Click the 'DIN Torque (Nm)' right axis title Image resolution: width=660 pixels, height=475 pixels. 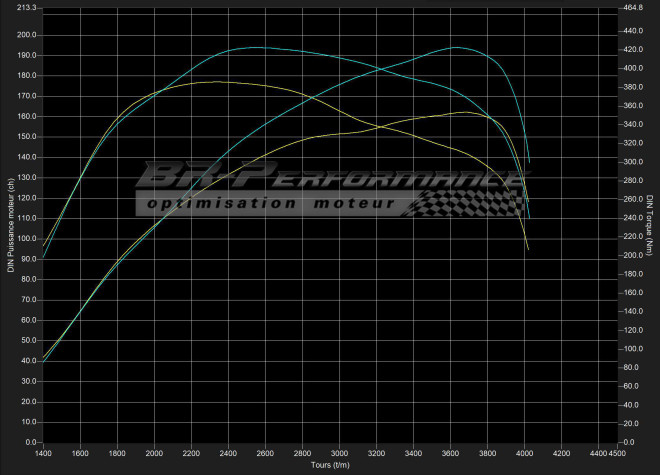[650, 224]
